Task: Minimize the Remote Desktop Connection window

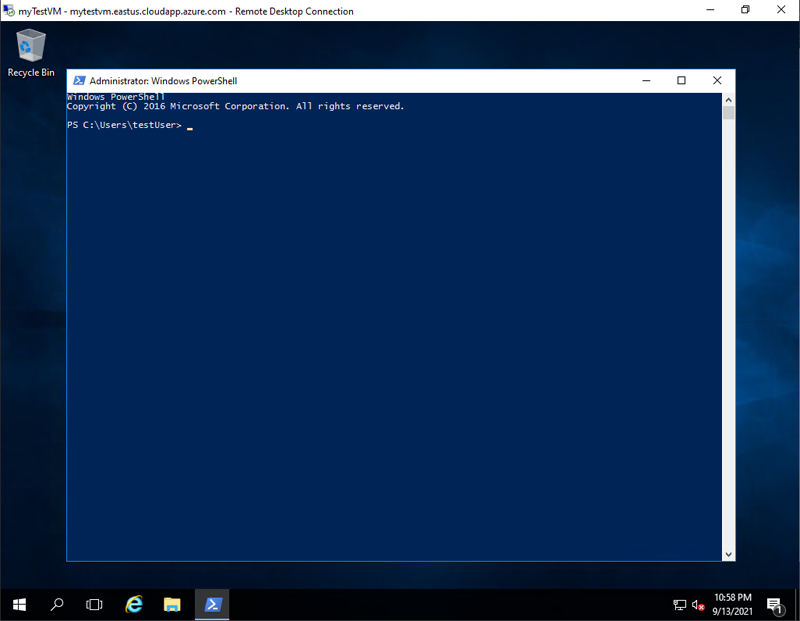Action: 710,10
